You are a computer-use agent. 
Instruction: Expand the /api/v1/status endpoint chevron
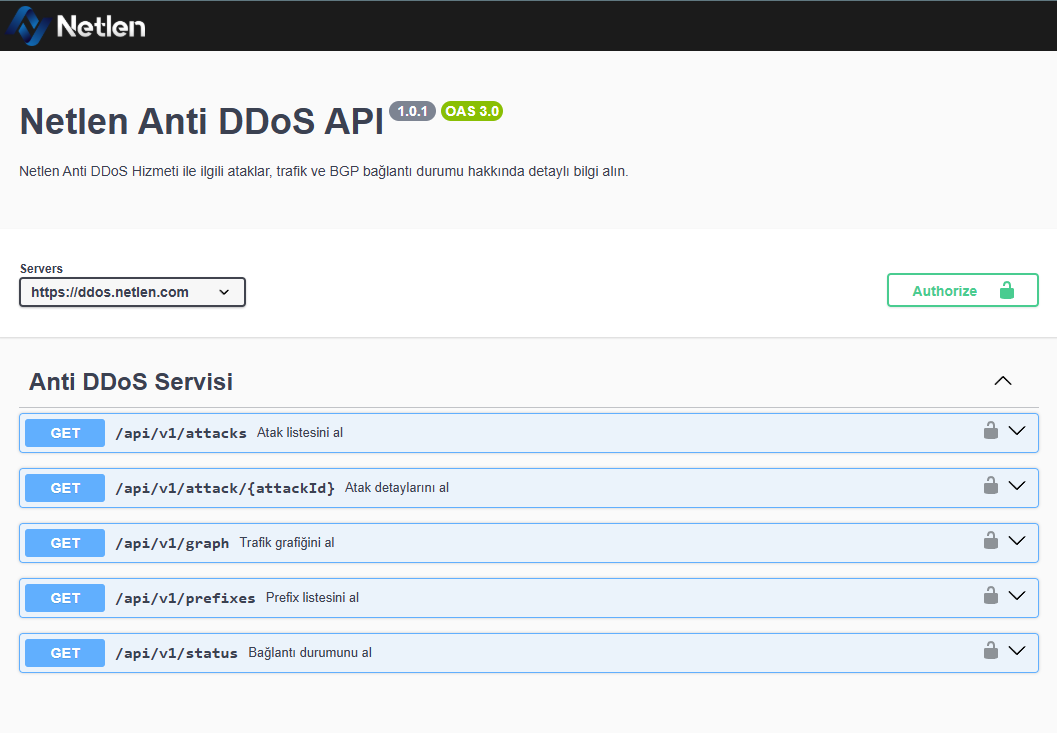[x=1017, y=650]
